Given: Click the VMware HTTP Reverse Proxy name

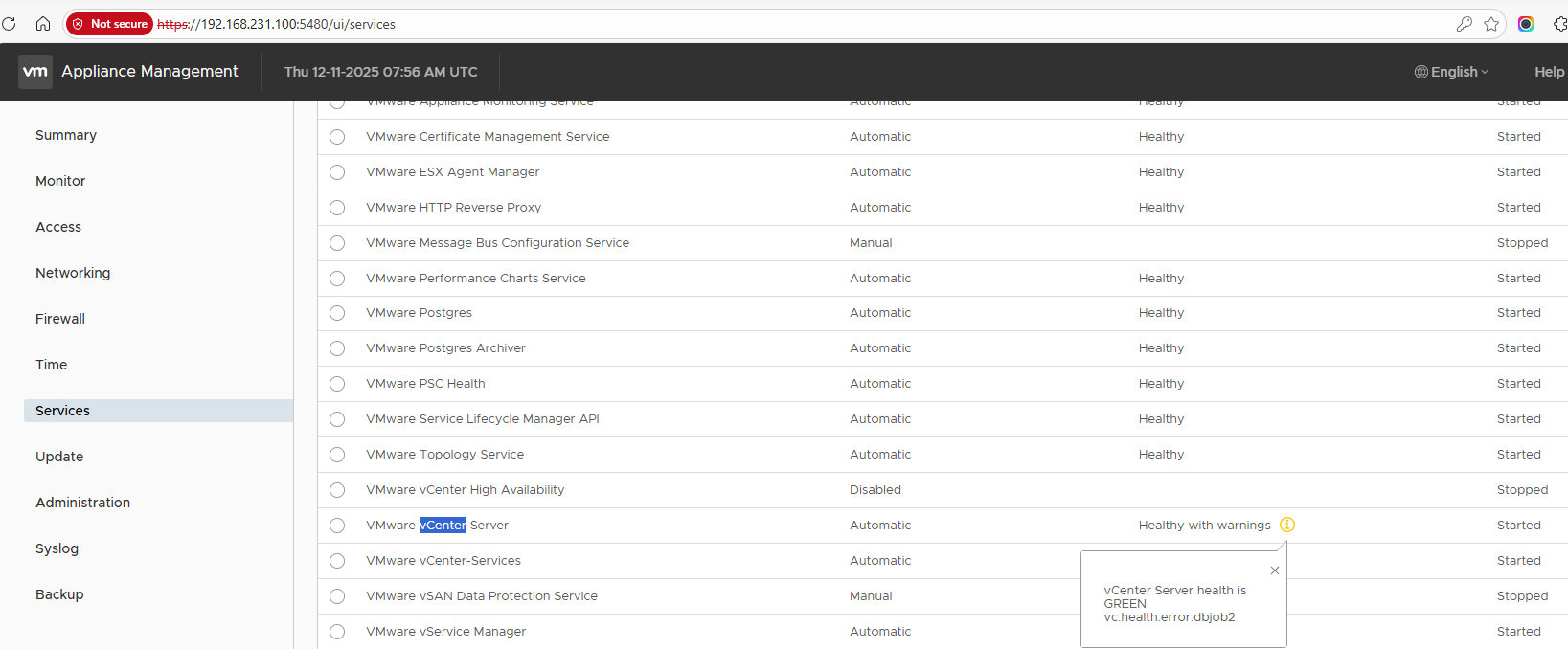Looking at the screenshot, I should point(453,208).
